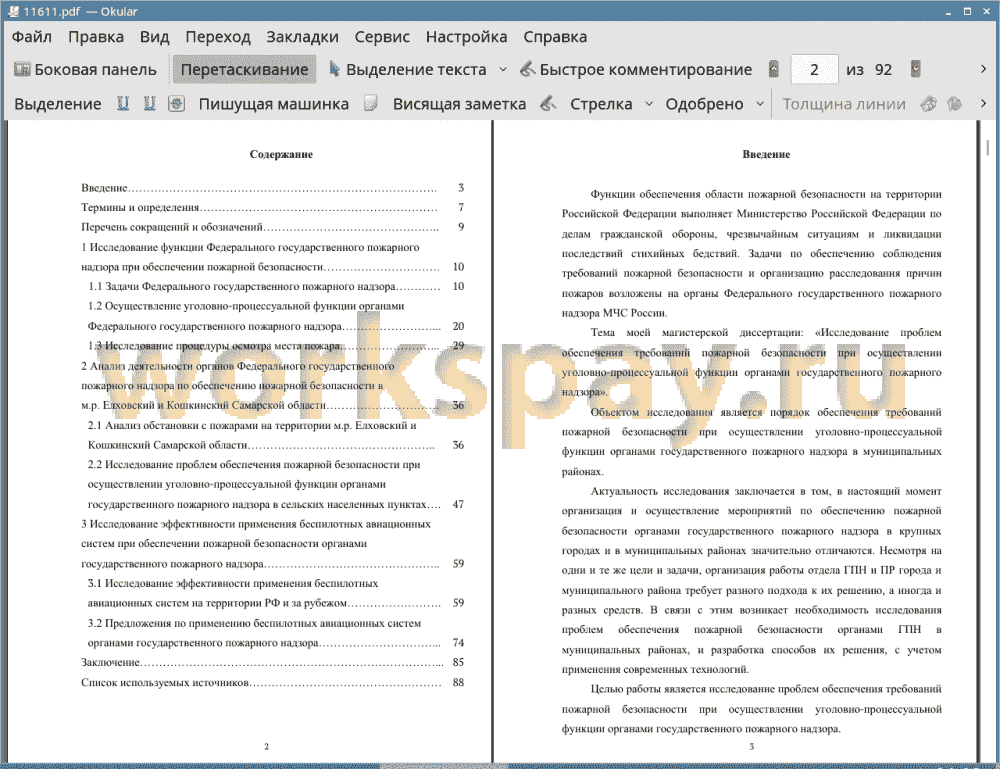This screenshot has height=769, width=1000.
Task: Activate the Перетаскивание browse mode
Action: coord(244,70)
